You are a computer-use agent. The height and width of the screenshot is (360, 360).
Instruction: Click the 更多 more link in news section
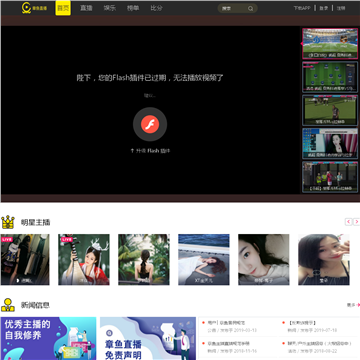coord(353,305)
